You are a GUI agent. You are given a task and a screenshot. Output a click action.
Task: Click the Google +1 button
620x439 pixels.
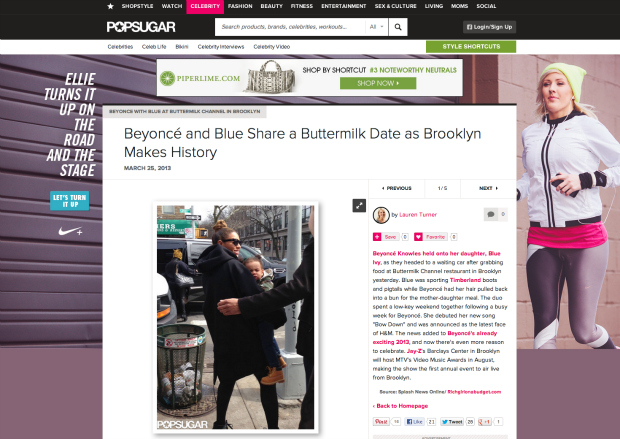484,422
